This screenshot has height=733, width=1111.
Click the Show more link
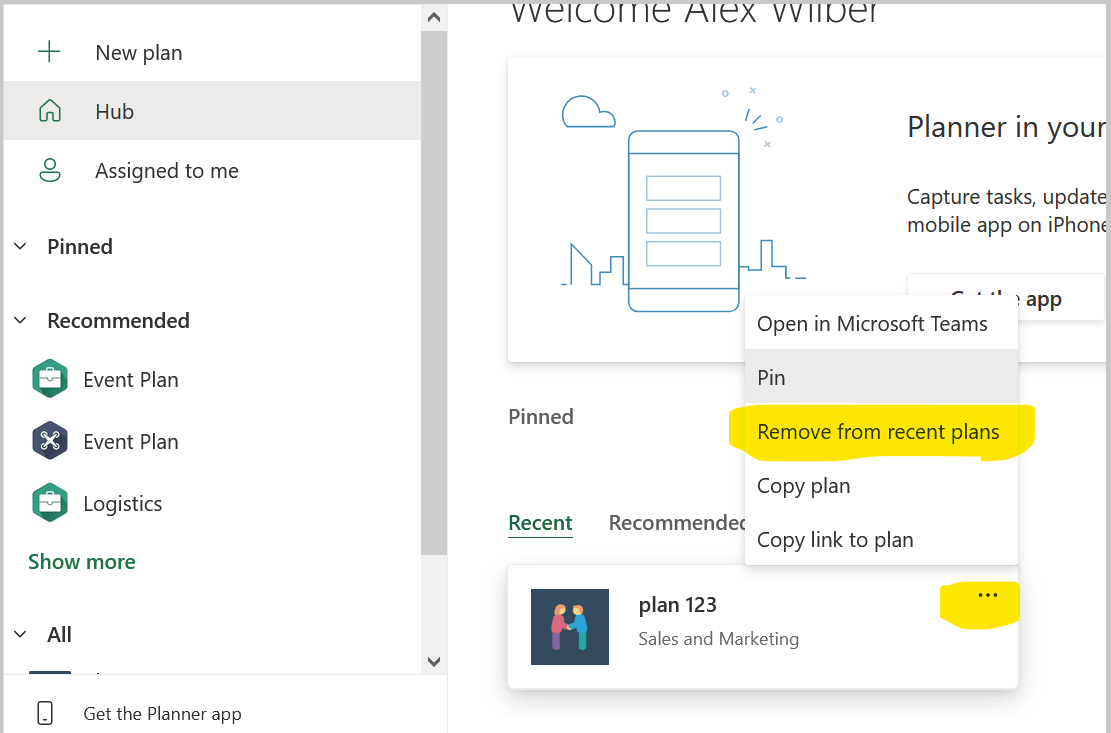click(x=81, y=561)
